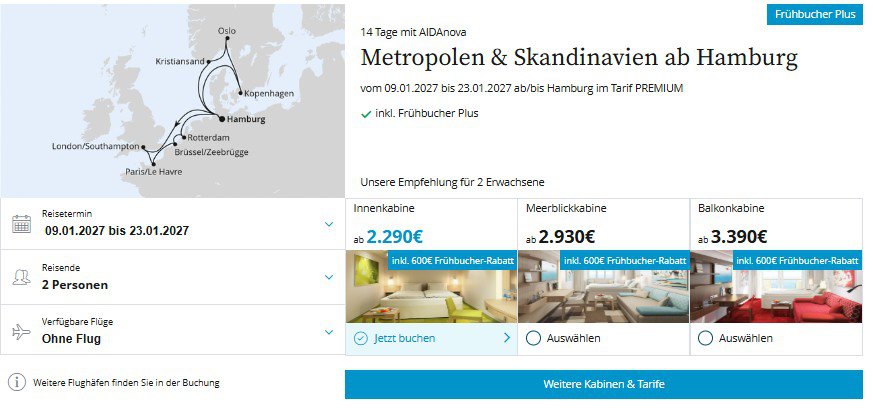Click the calendar icon beside Reisetermin
Image resolution: width=873 pixels, height=410 pixels.
pos(21,224)
